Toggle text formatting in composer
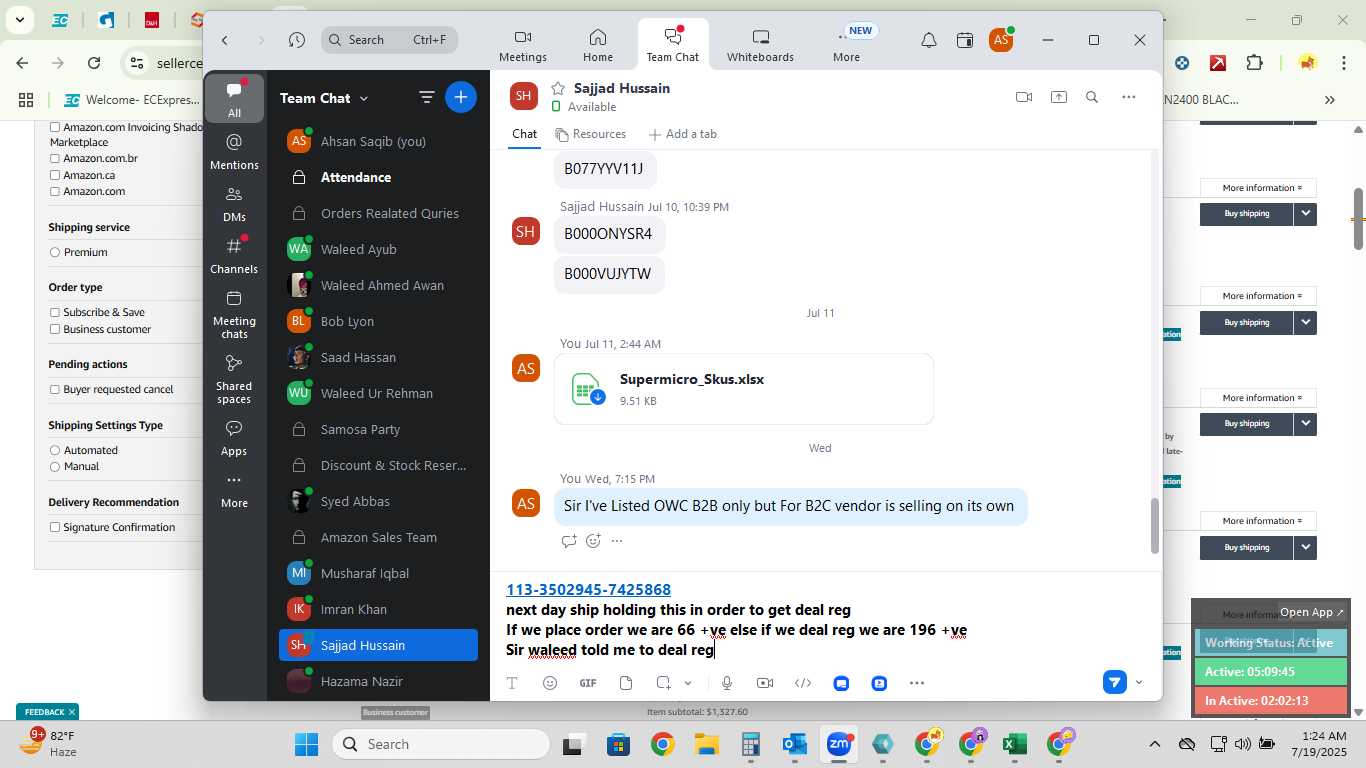Viewport: 1366px width, 768px height. tap(511, 683)
